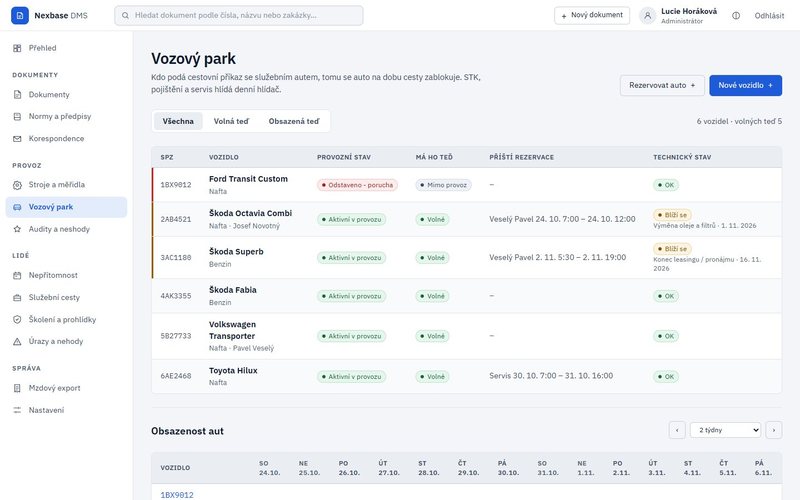Click the Dokumenty file icon
This screenshot has height=500, width=800.
[x=17, y=94]
